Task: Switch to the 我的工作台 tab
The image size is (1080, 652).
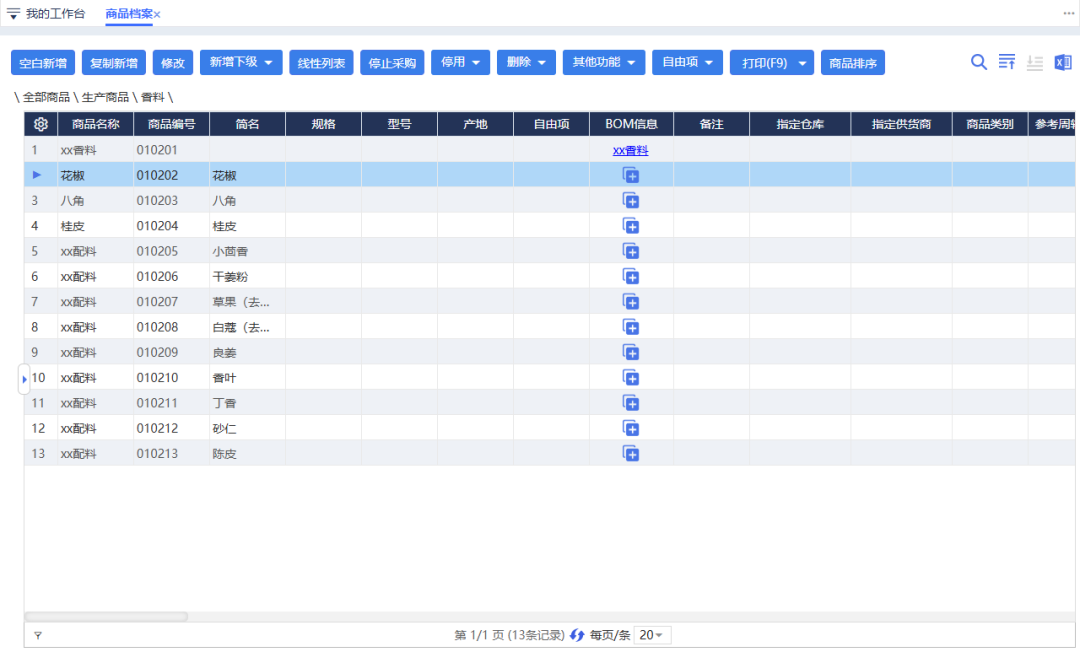Action: click(53, 15)
